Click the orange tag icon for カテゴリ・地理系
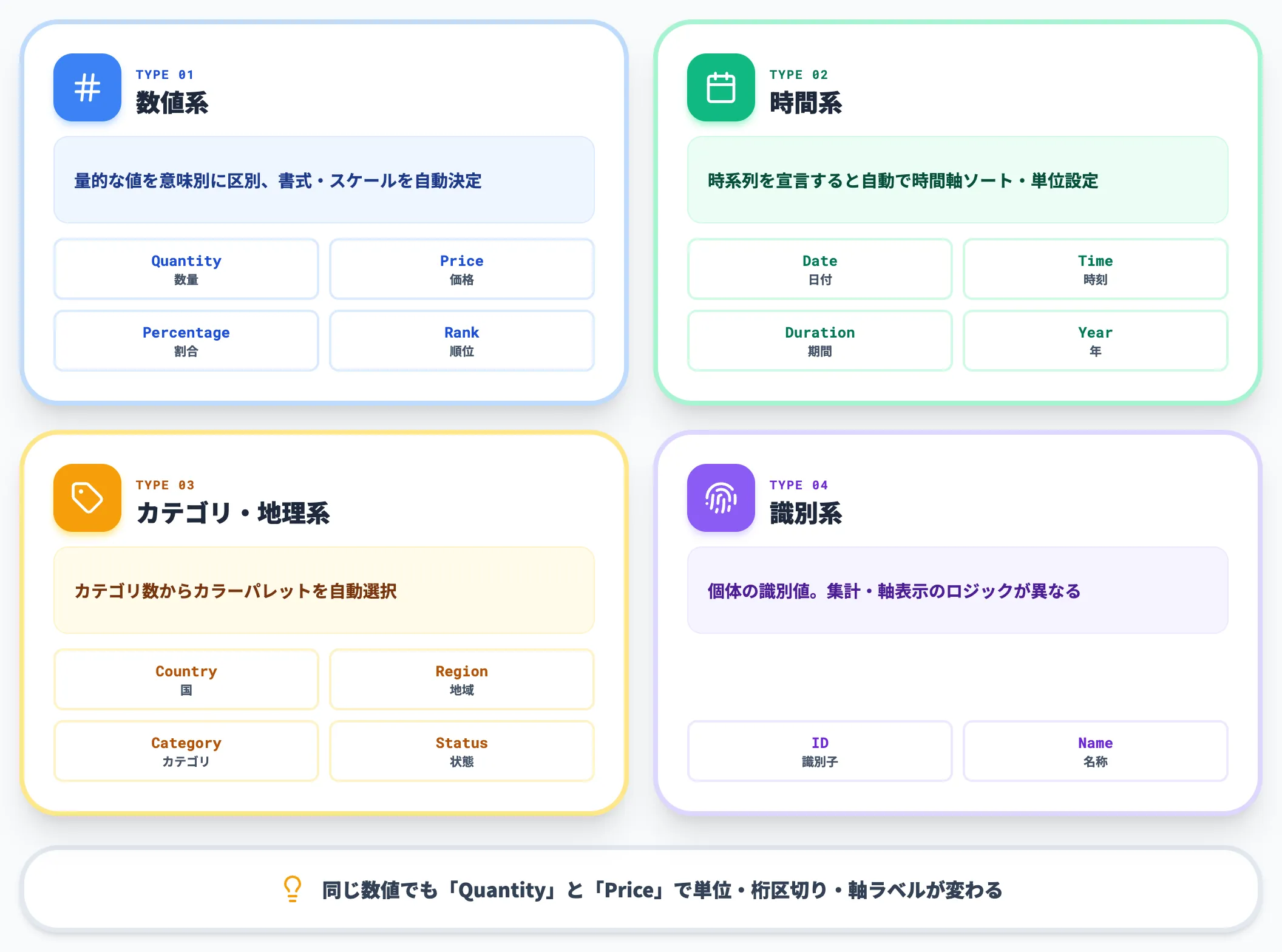Image resolution: width=1282 pixels, height=952 pixels. [87, 498]
